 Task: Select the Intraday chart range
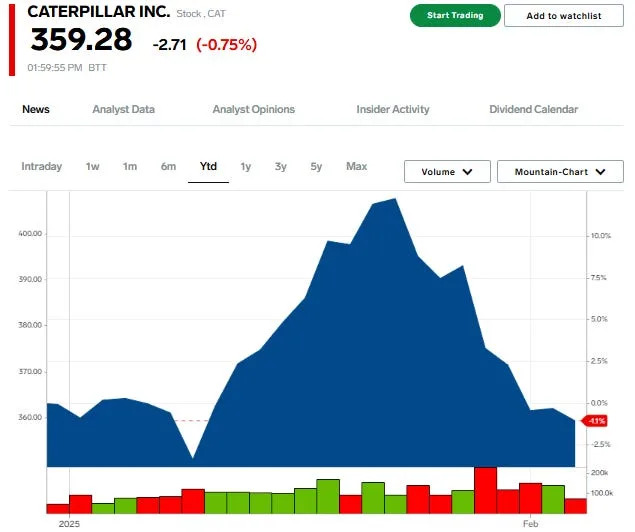(x=42, y=166)
